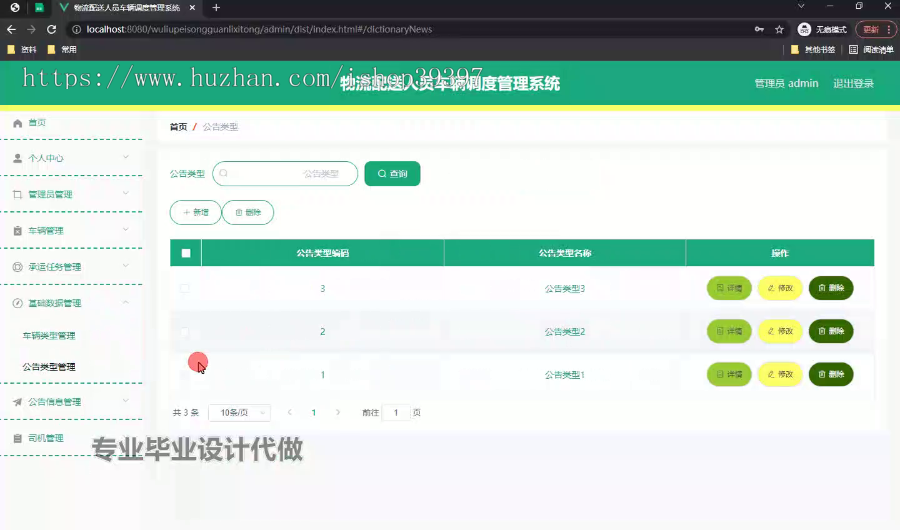Click the 新增 add button

[x=195, y=212]
